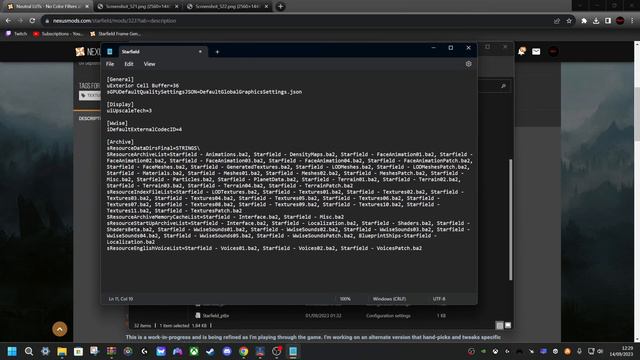Open the clock and date in taskbar
The width and height of the screenshot is (640, 360).
pyautogui.click(x=622, y=351)
